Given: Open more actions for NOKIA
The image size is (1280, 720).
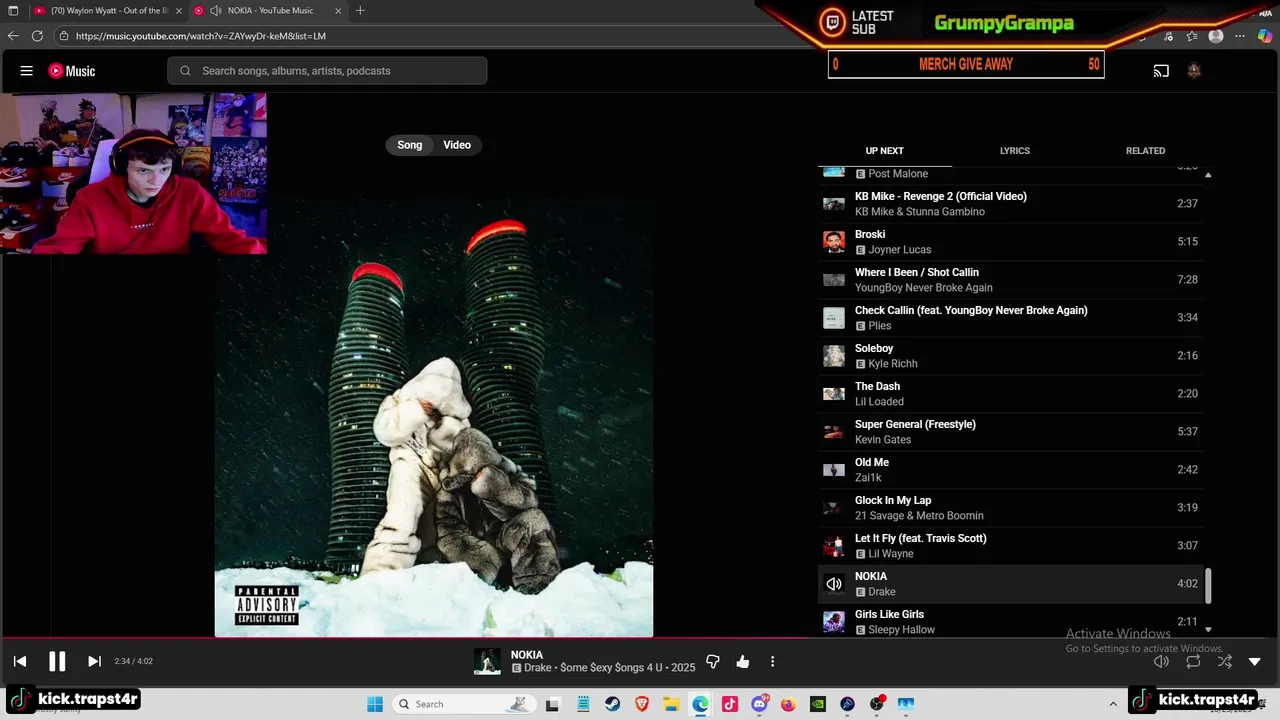Looking at the screenshot, I should point(772,661).
